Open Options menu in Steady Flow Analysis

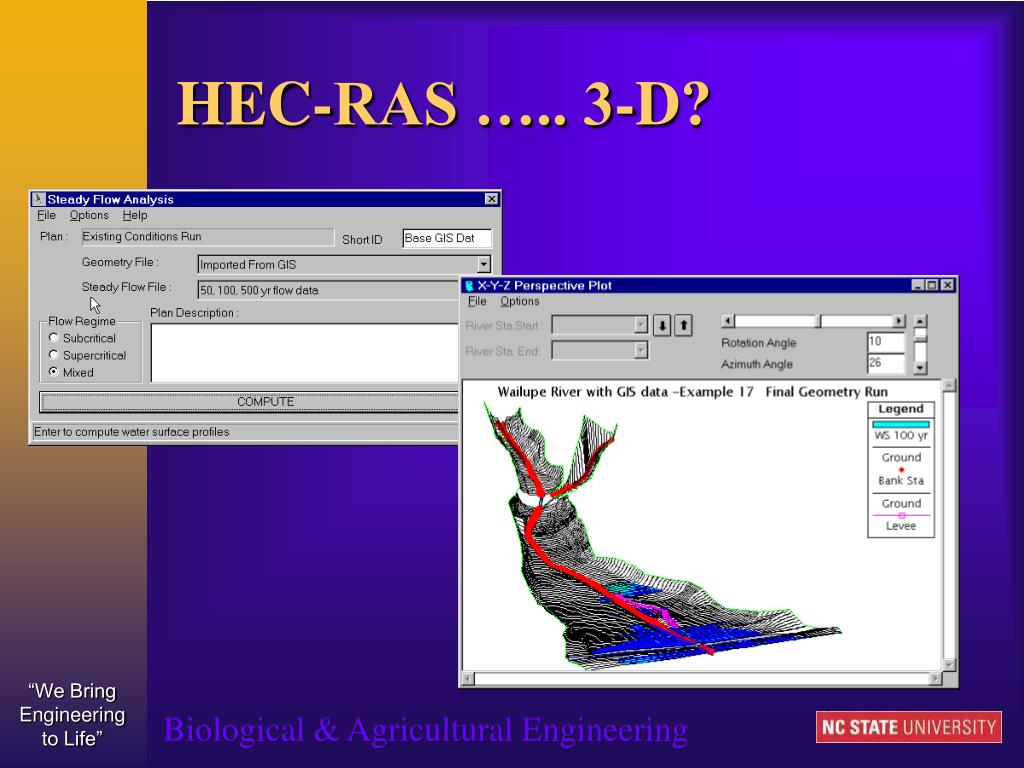[89, 216]
